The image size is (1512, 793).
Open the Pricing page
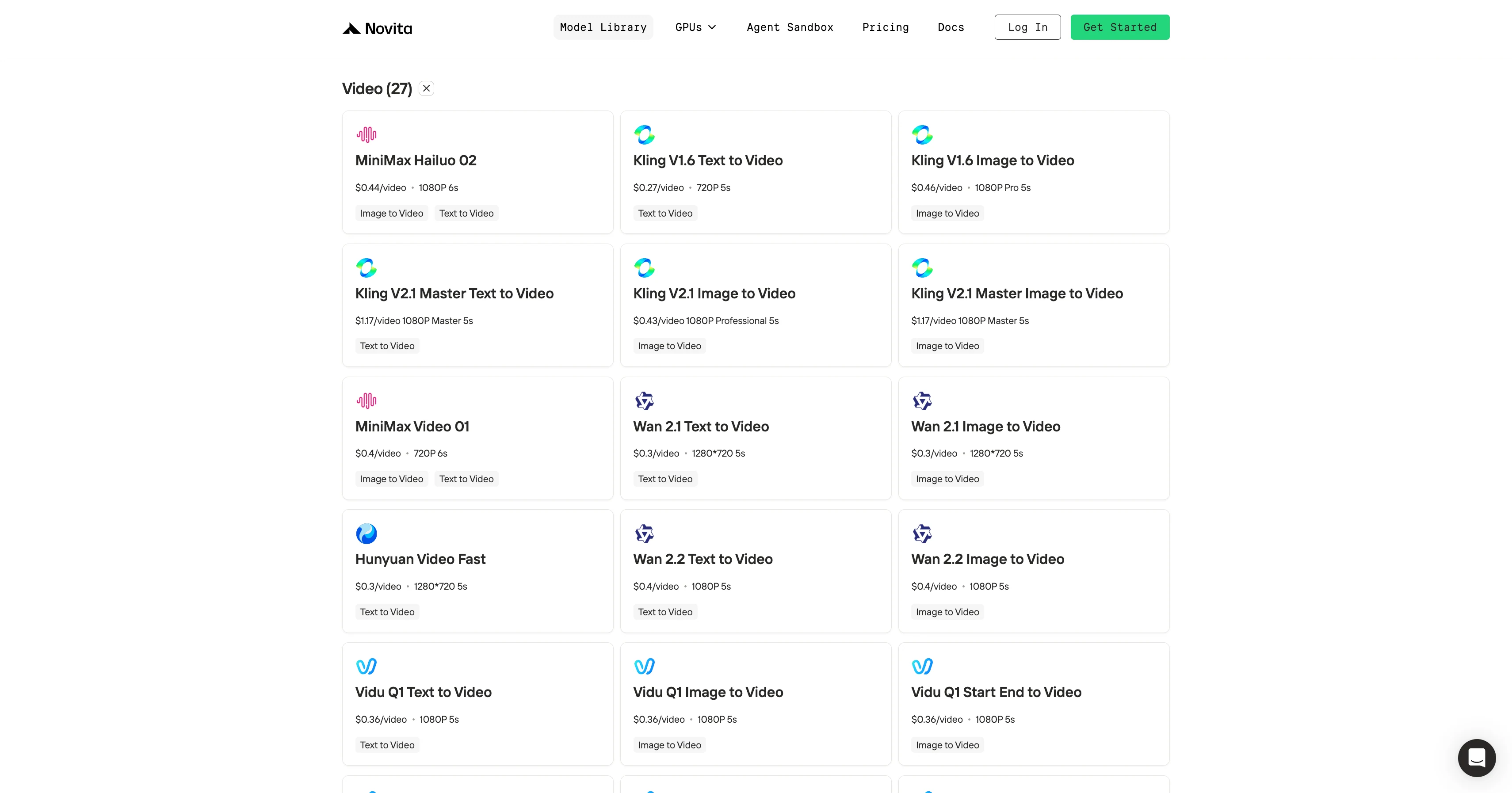885,27
